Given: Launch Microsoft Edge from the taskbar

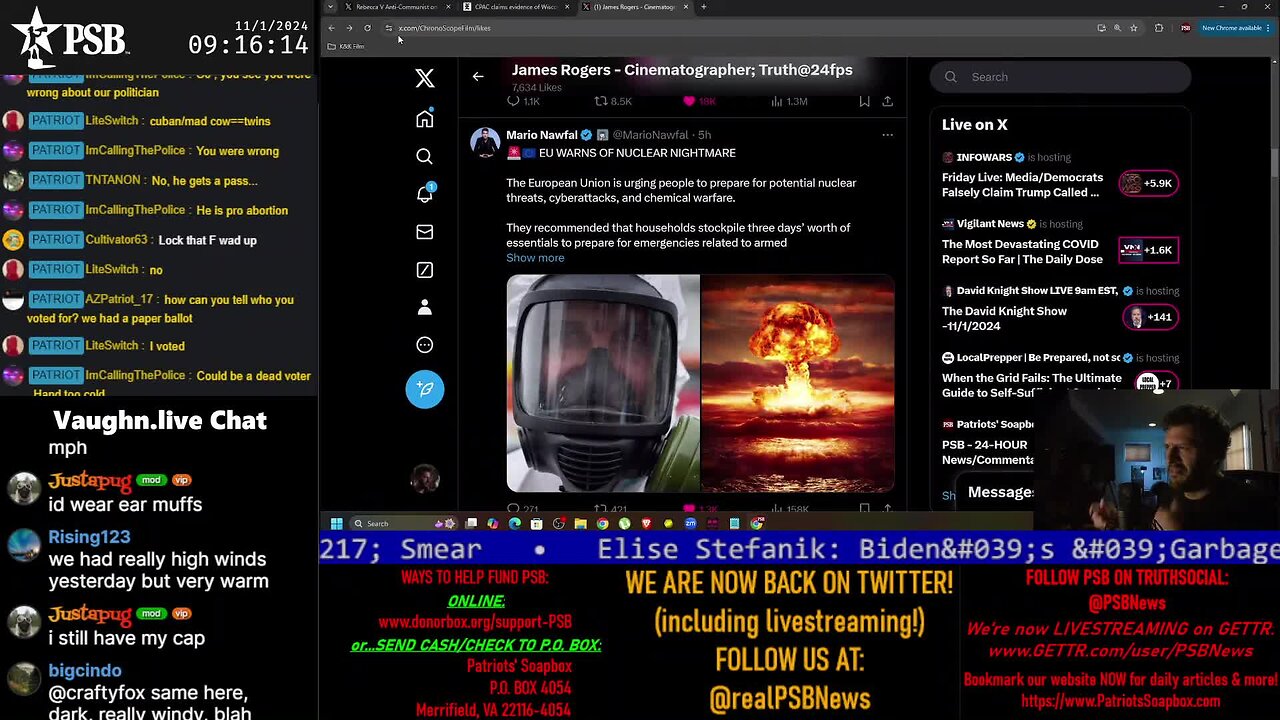Looking at the screenshot, I should tap(515, 523).
